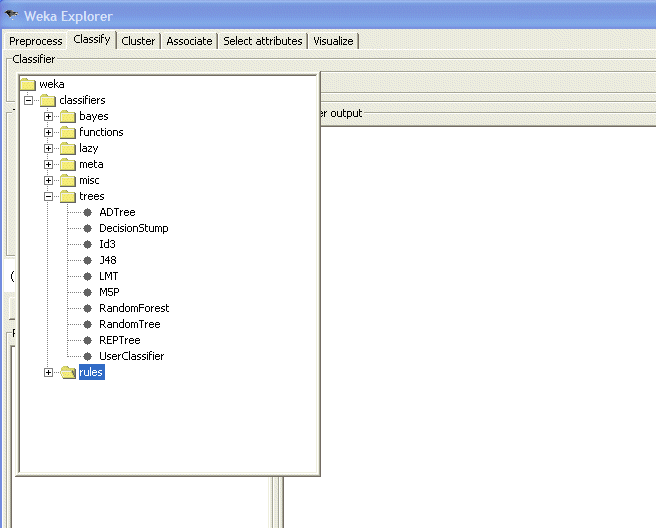Click the functions folder icon
The width and height of the screenshot is (656, 528).
pyautogui.click(x=67, y=132)
